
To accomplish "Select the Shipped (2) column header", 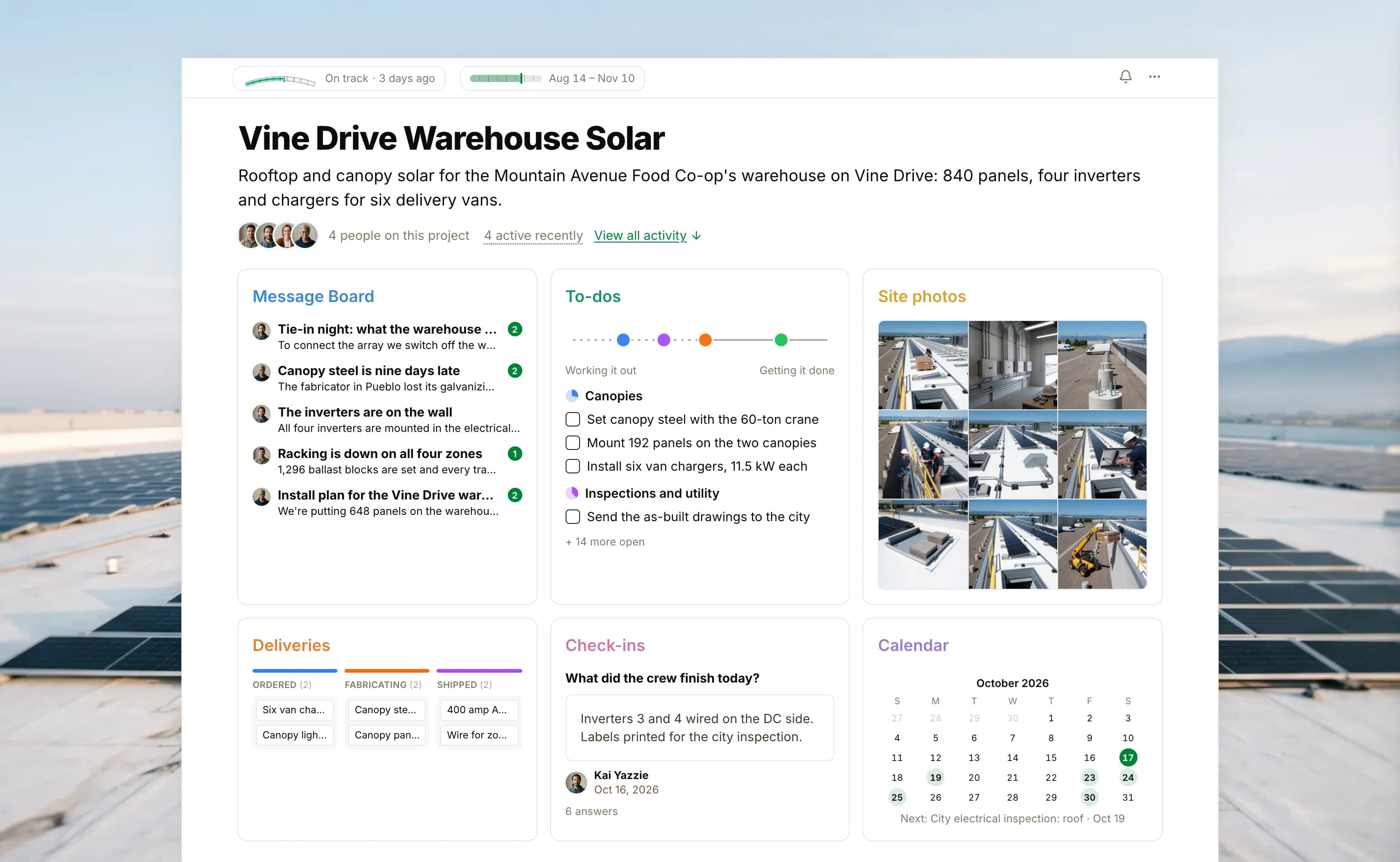I will click(464, 685).
